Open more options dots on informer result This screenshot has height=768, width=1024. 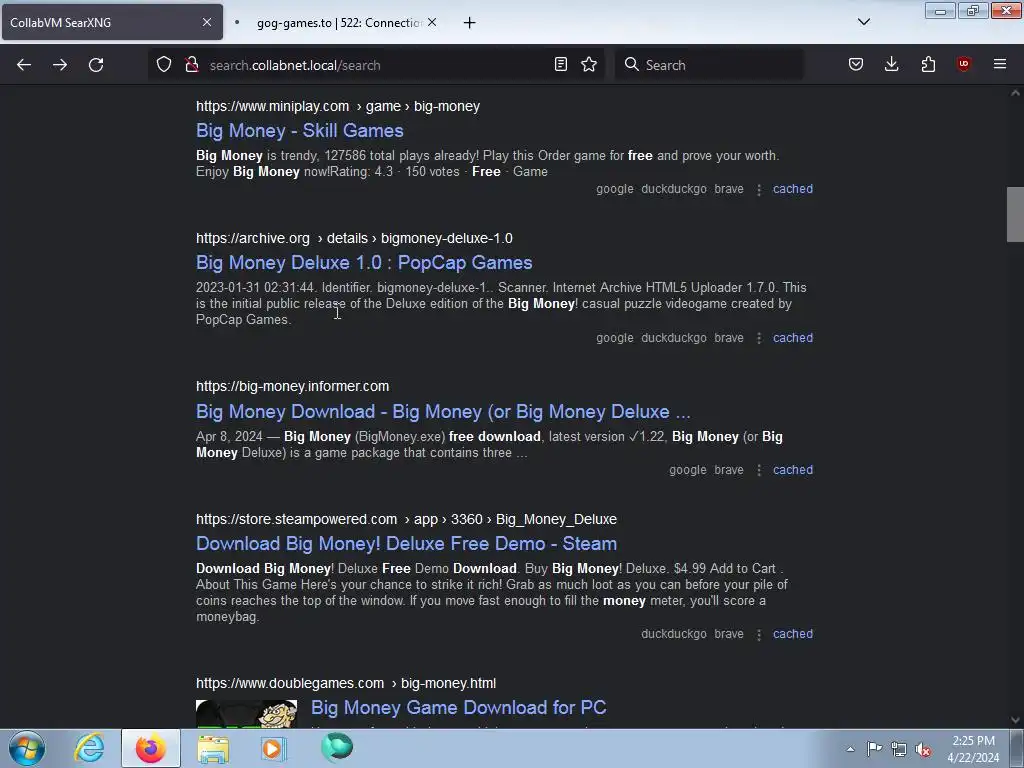pos(759,470)
